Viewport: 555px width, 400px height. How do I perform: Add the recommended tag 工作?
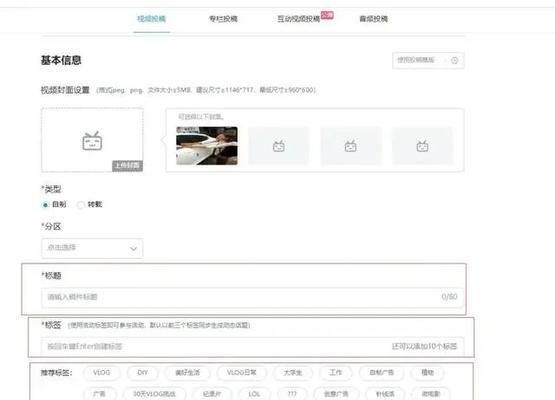coord(336,372)
